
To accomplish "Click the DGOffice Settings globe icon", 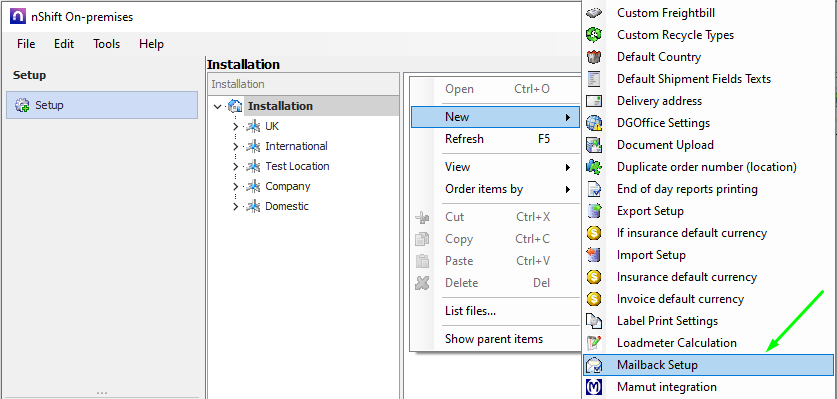I will pyautogui.click(x=594, y=123).
